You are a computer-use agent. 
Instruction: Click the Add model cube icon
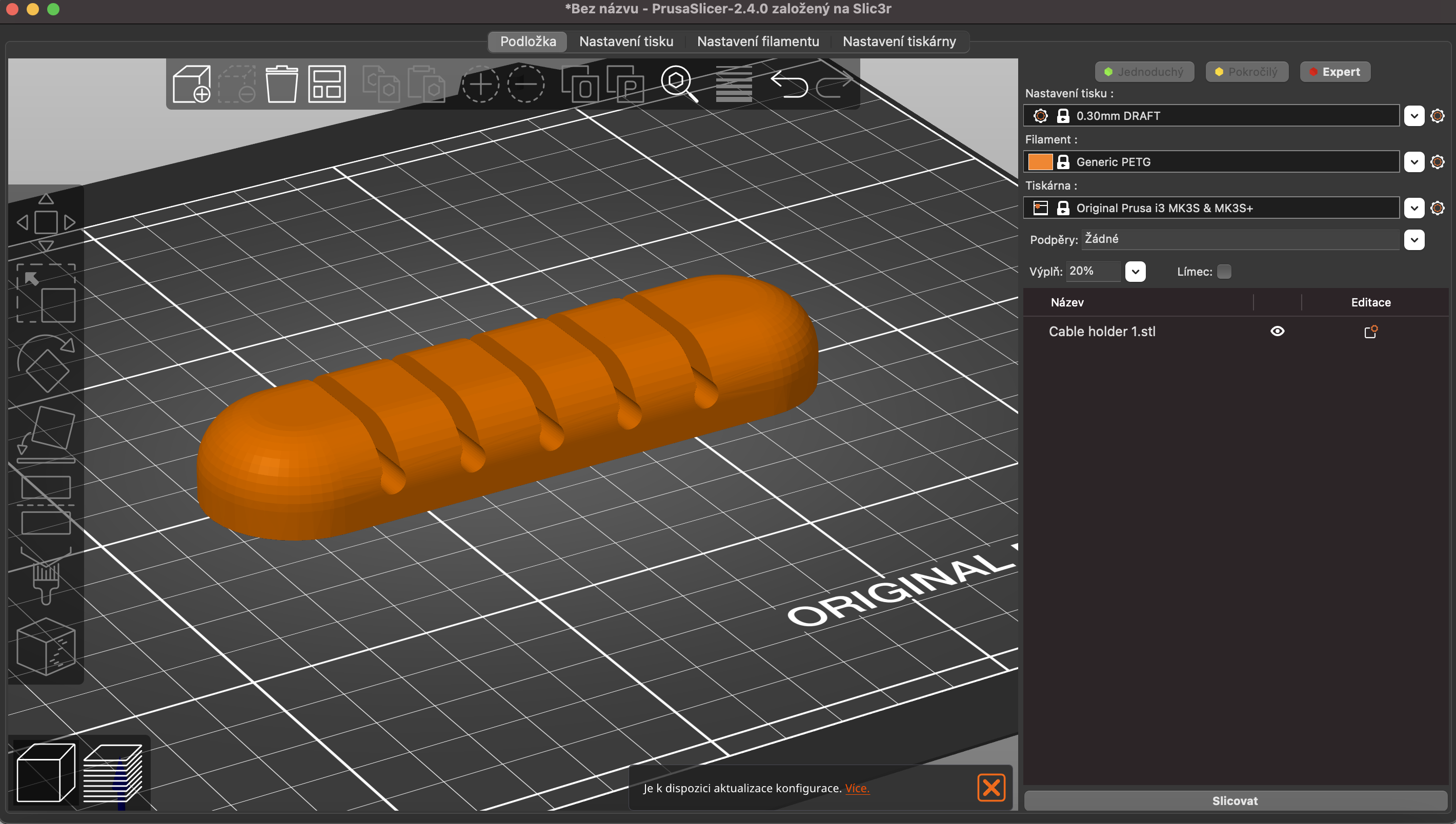(191, 85)
